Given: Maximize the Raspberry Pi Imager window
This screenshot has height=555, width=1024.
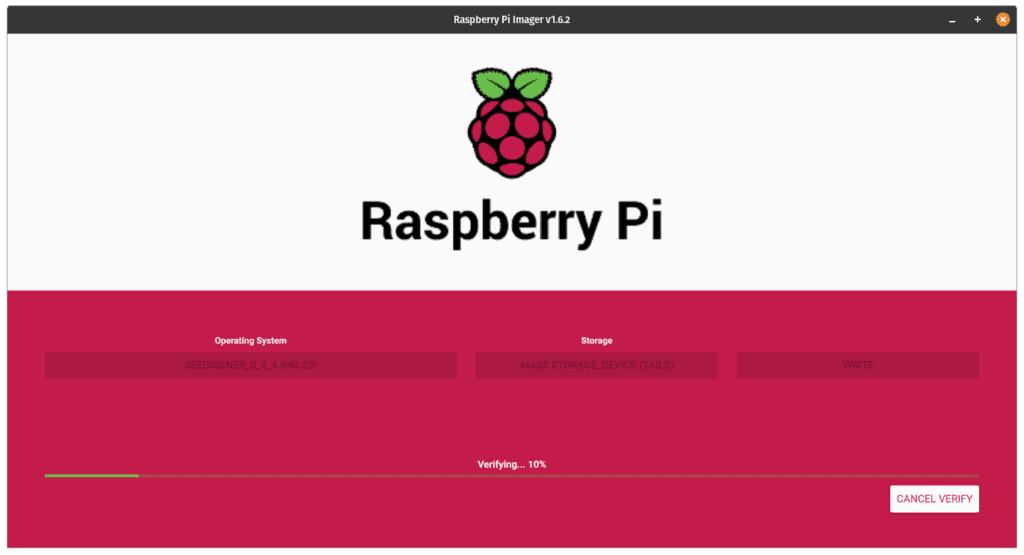Looking at the screenshot, I should (977, 20).
